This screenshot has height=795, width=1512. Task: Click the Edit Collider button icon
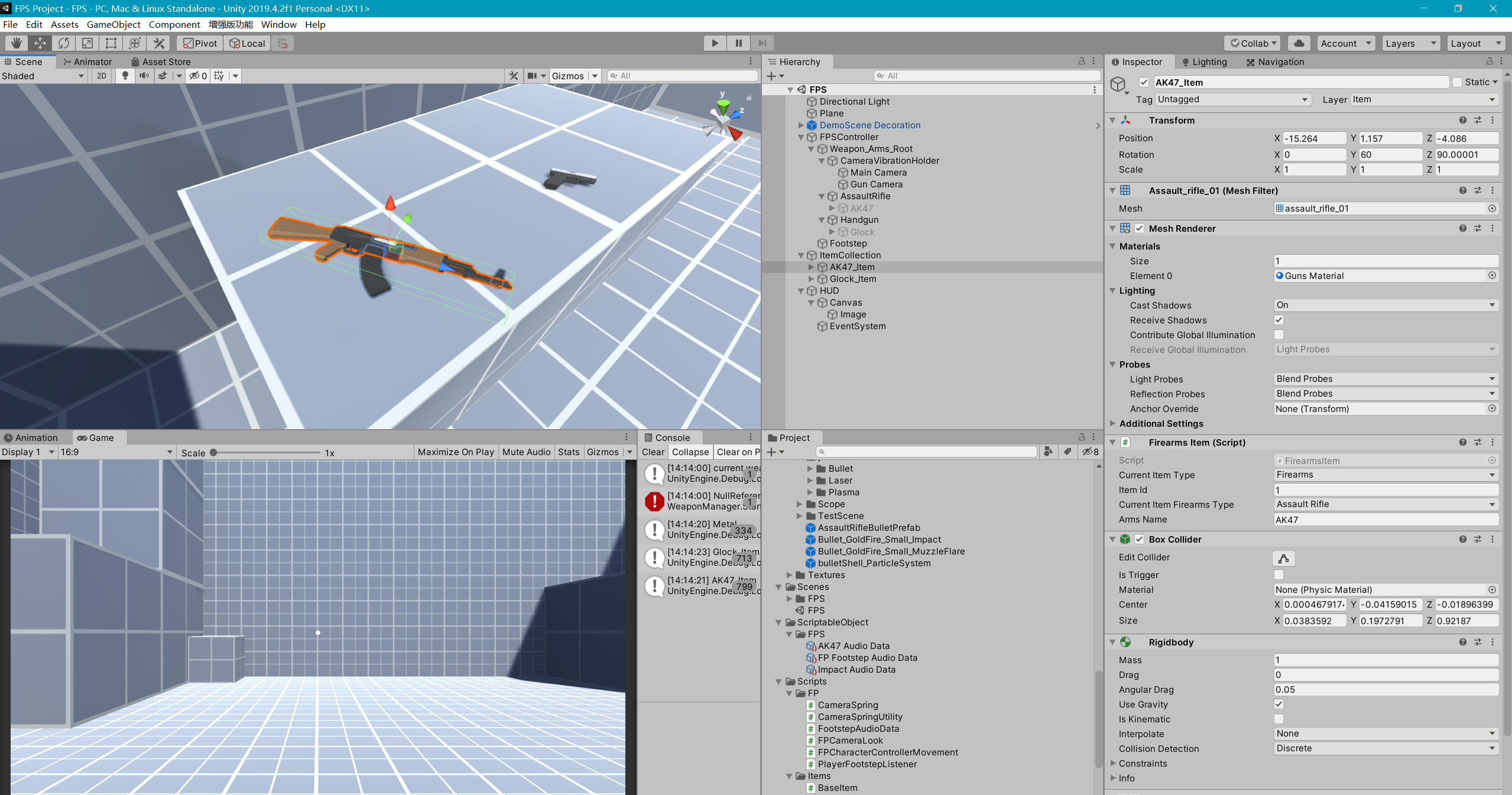pyautogui.click(x=1283, y=558)
